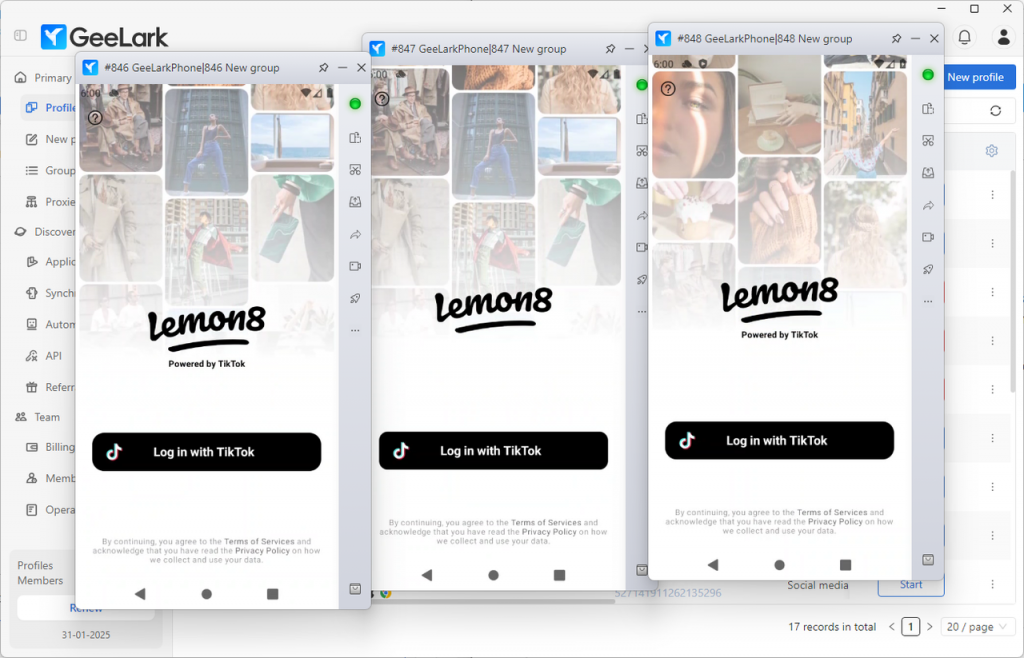Click the overlapping pages icon in #846 toolbar
The image size is (1024, 658).
click(355, 138)
